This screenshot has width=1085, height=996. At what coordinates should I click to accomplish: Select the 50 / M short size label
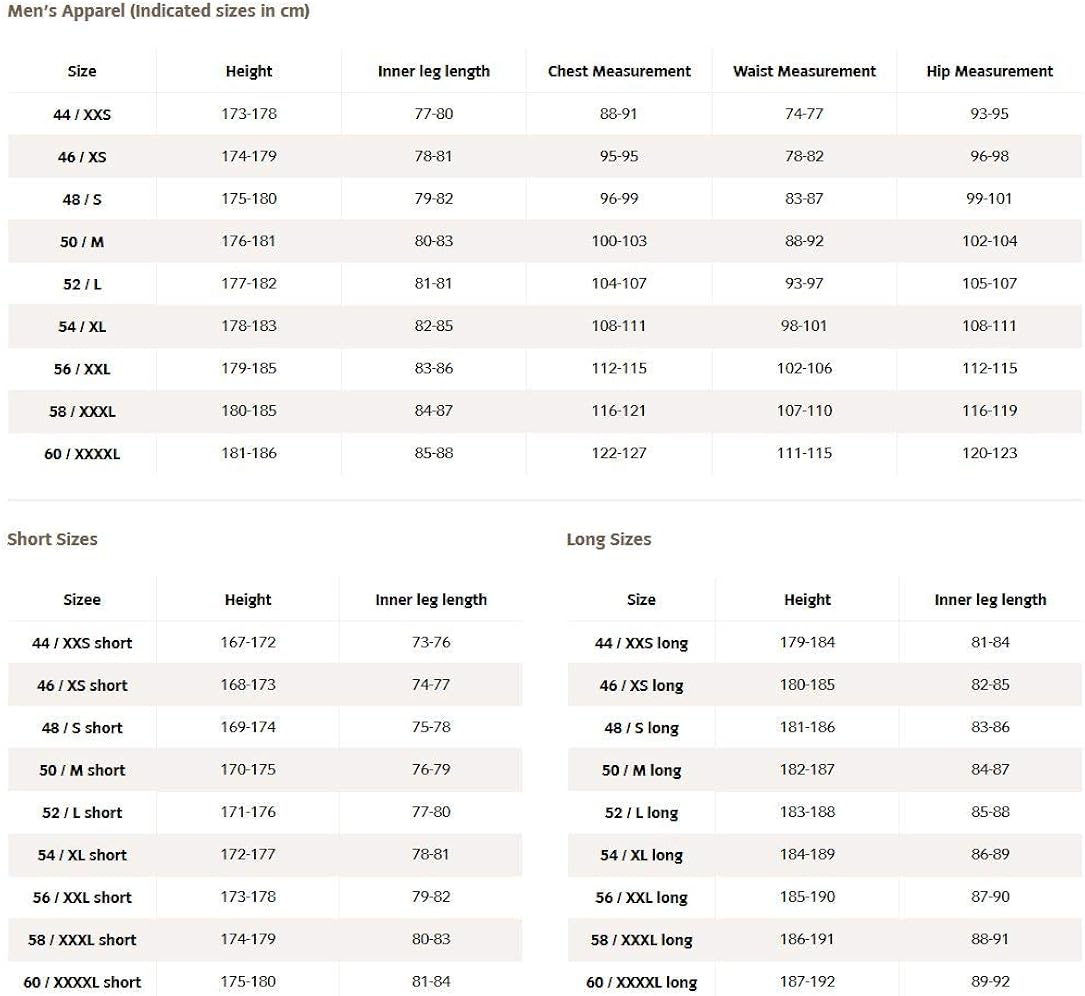pos(82,770)
